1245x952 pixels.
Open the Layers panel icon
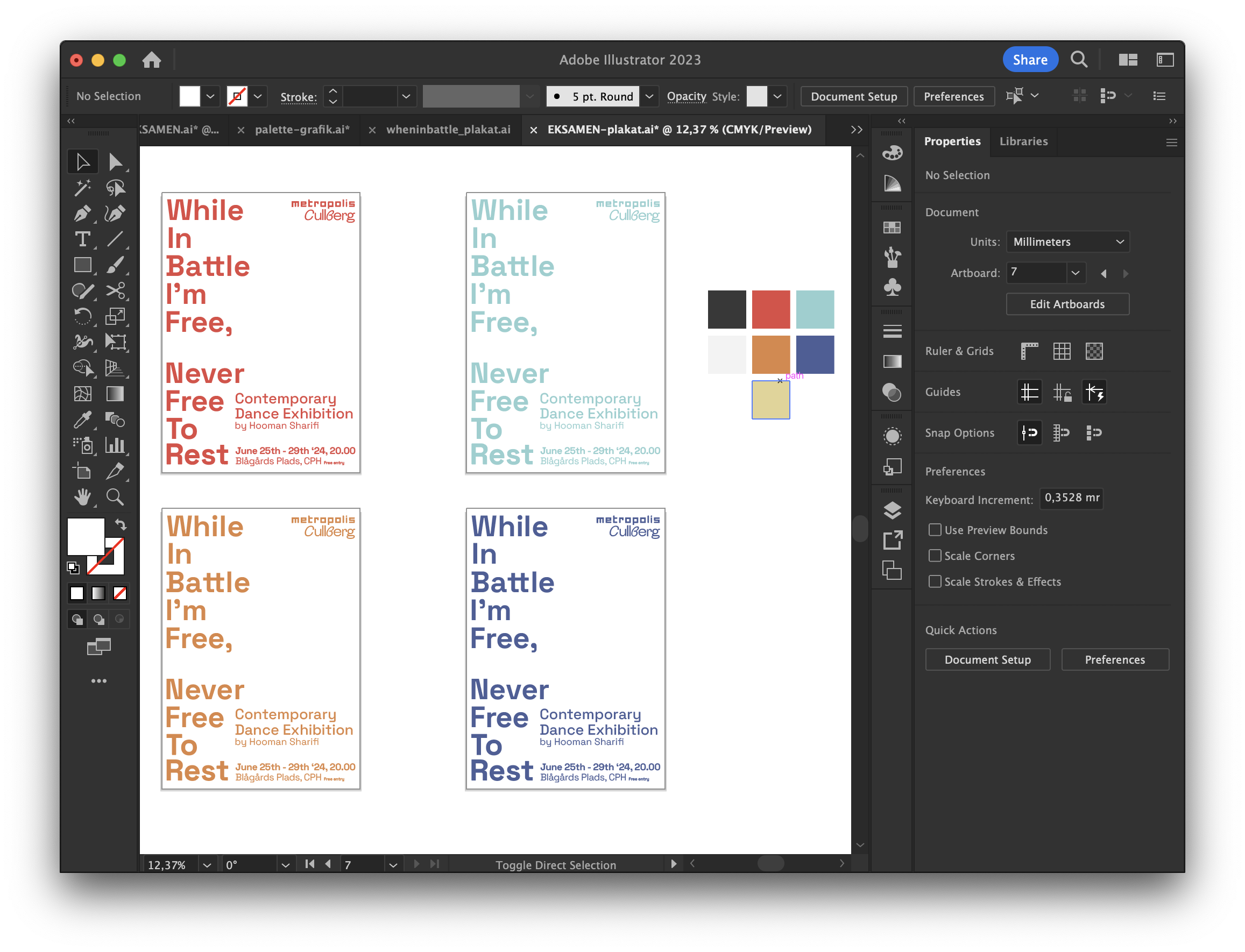point(893,510)
